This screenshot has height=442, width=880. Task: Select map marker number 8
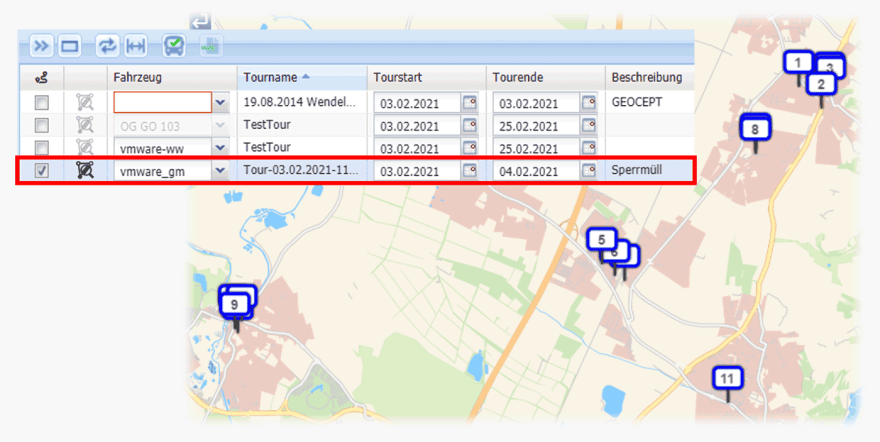755,129
